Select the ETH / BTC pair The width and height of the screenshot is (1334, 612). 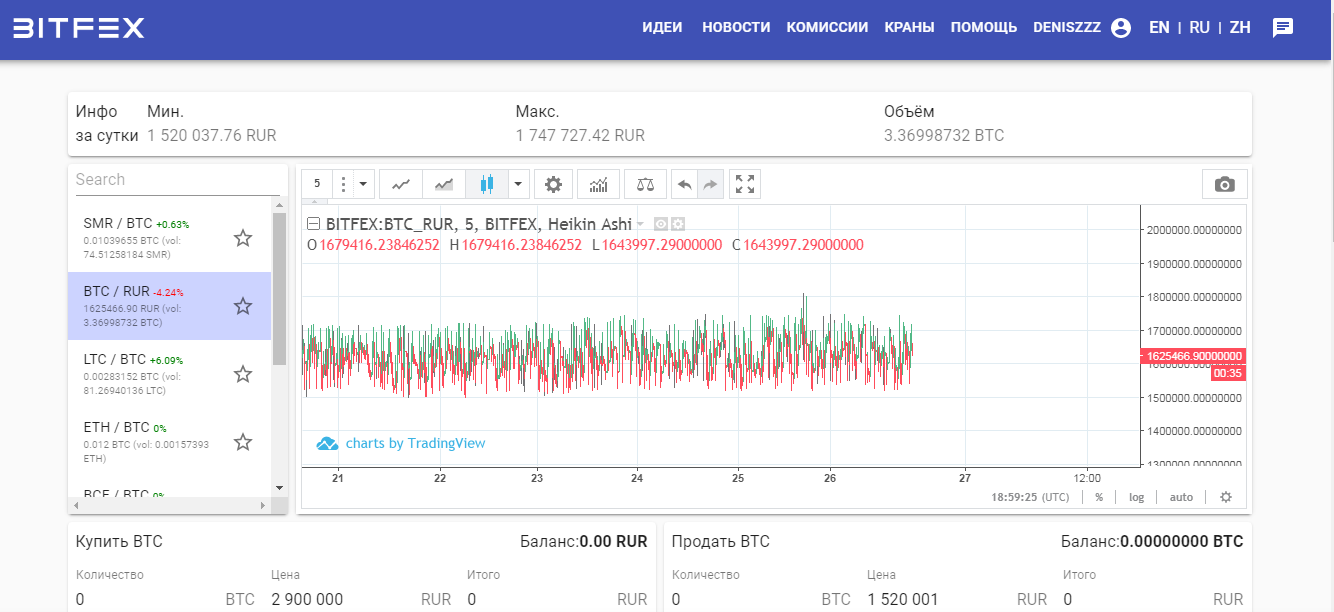coord(170,442)
